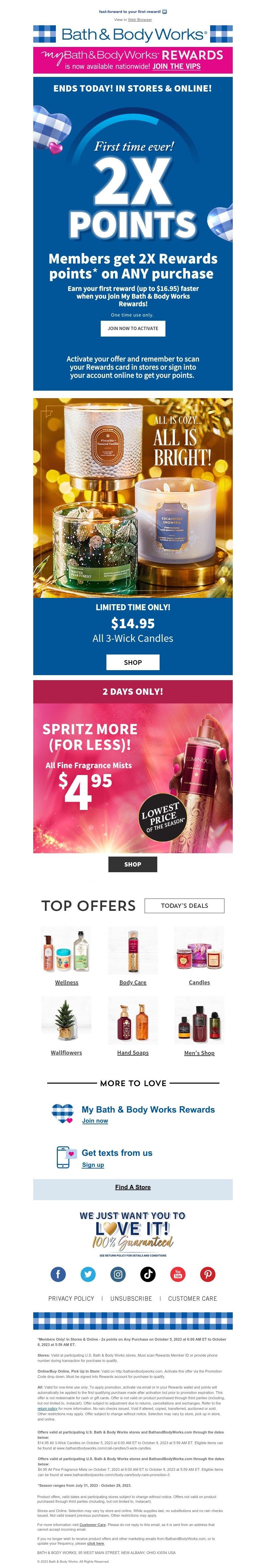Click the gingham heart Rewards icon
266x1568 pixels.
coord(63,1113)
